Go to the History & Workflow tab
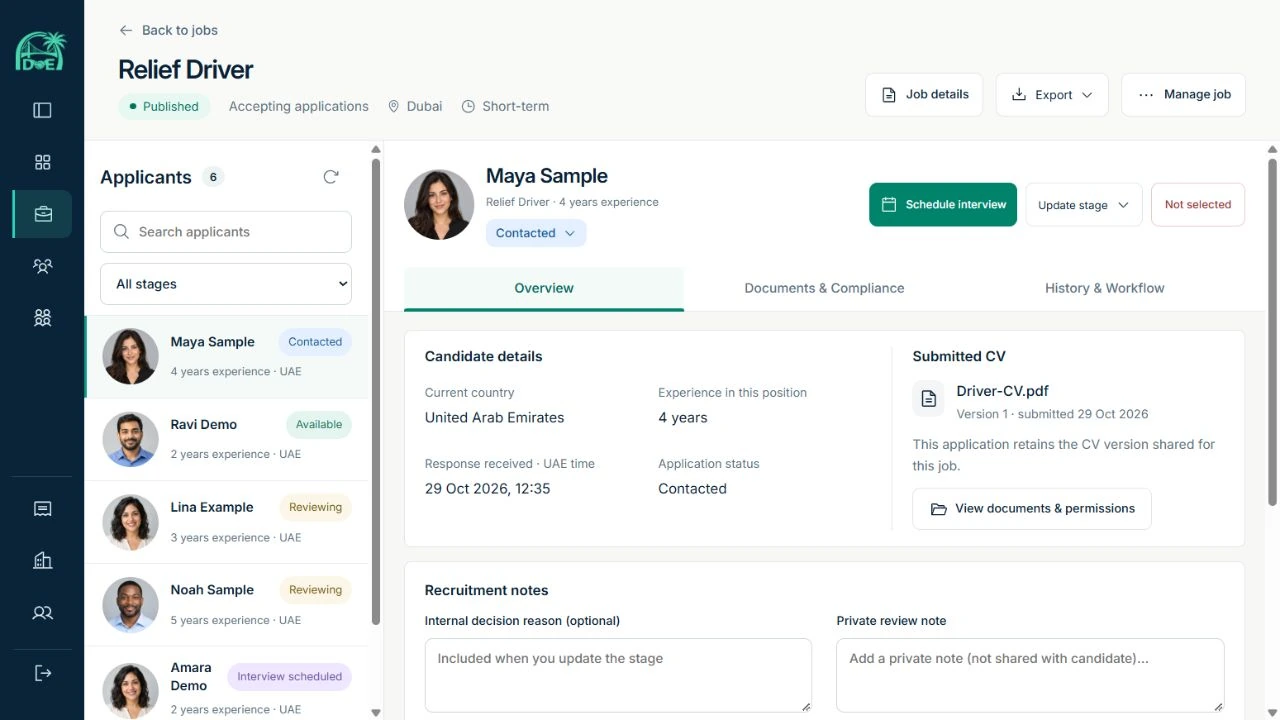This screenshot has width=1280, height=720. pos(1105,288)
